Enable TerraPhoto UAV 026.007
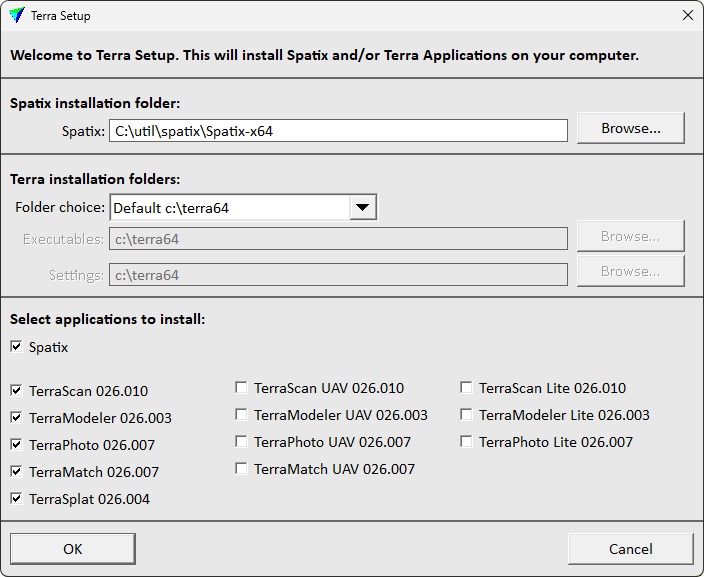The width and height of the screenshot is (704, 577). point(241,441)
